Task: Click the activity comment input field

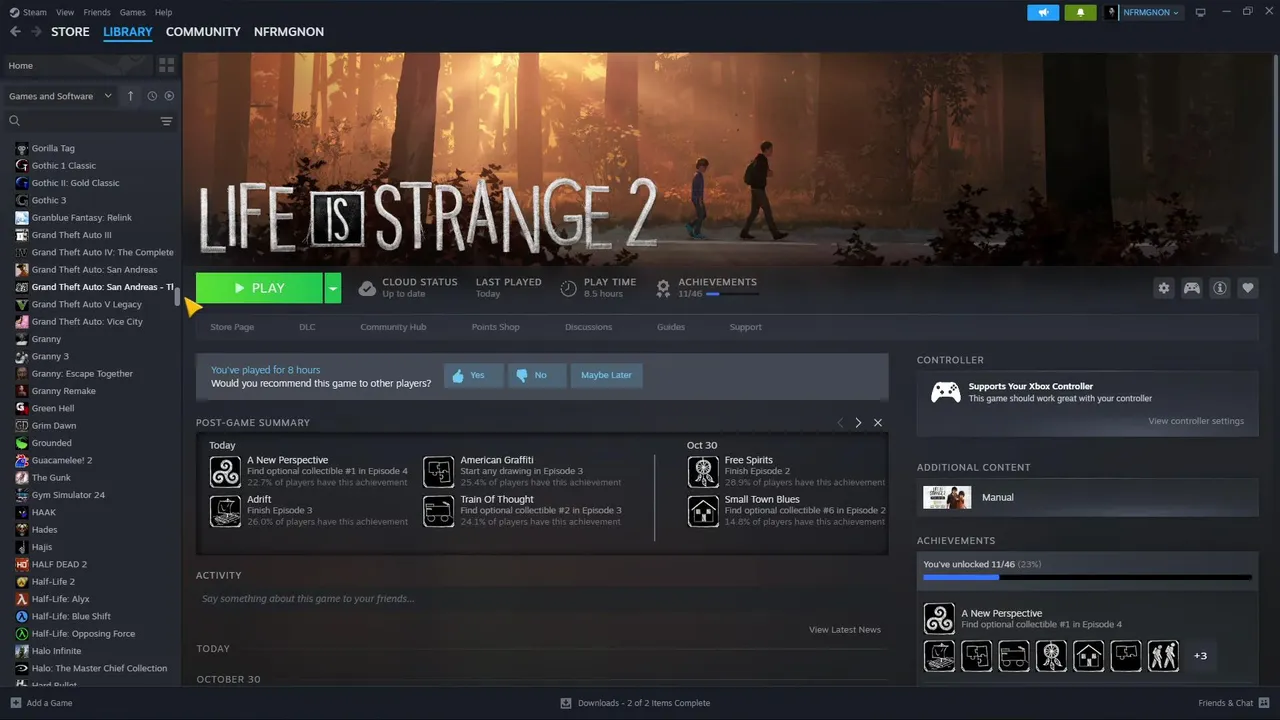Action: 542,599
